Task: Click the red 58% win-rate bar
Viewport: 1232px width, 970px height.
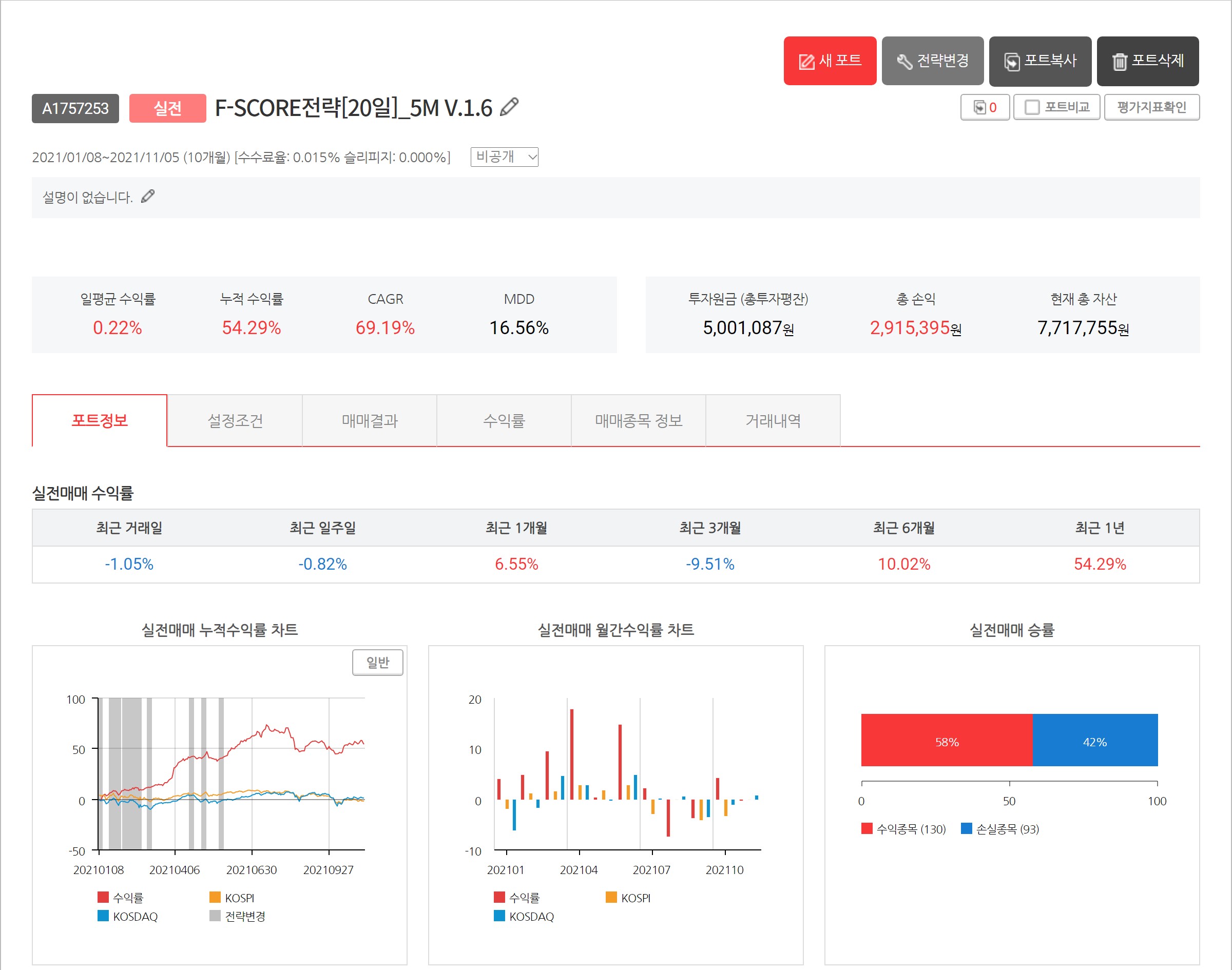Action: (946, 740)
